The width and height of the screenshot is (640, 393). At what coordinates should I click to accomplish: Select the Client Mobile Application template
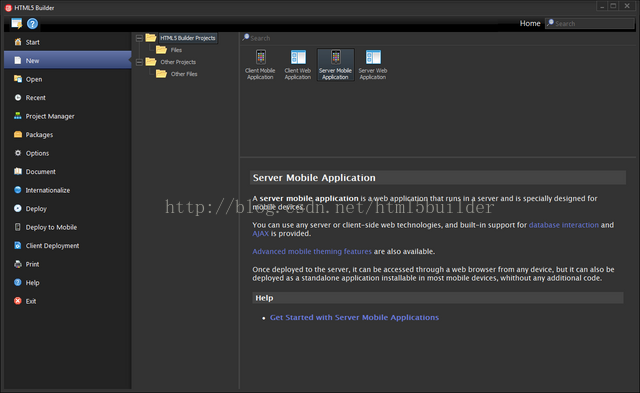pos(260,64)
